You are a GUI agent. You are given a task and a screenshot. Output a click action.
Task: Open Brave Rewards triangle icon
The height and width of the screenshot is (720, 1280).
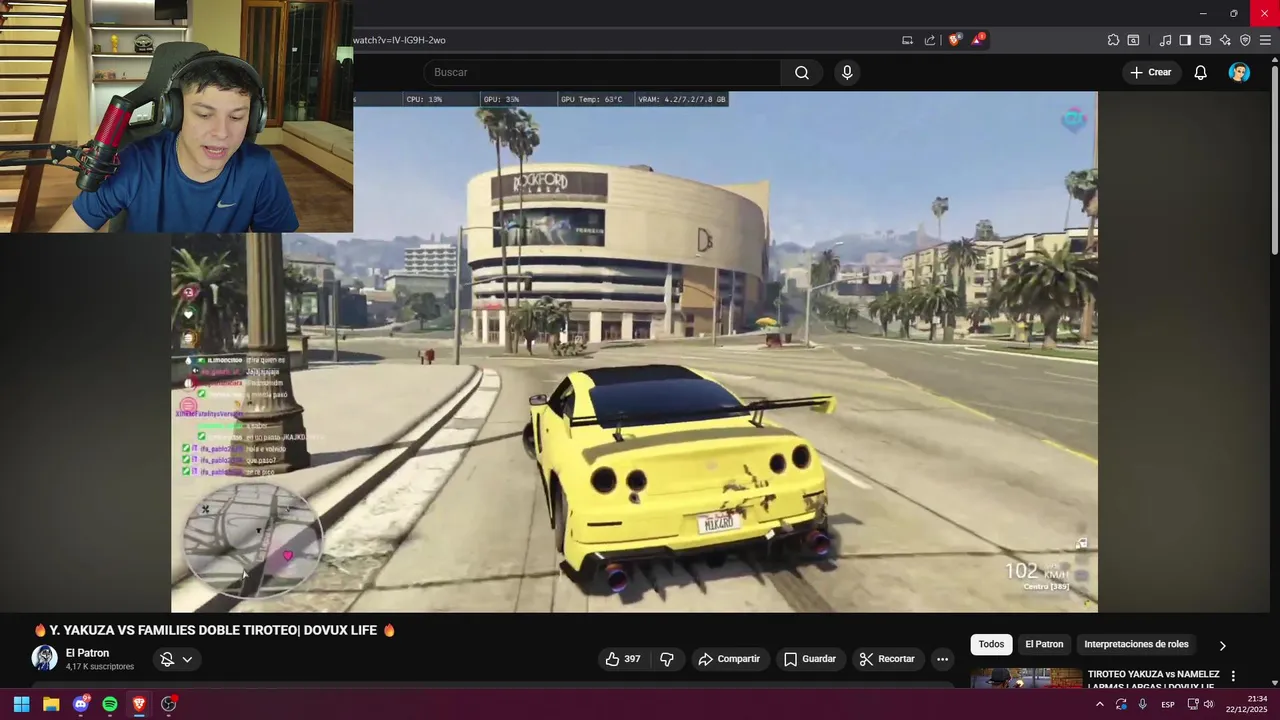click(978, 40)
